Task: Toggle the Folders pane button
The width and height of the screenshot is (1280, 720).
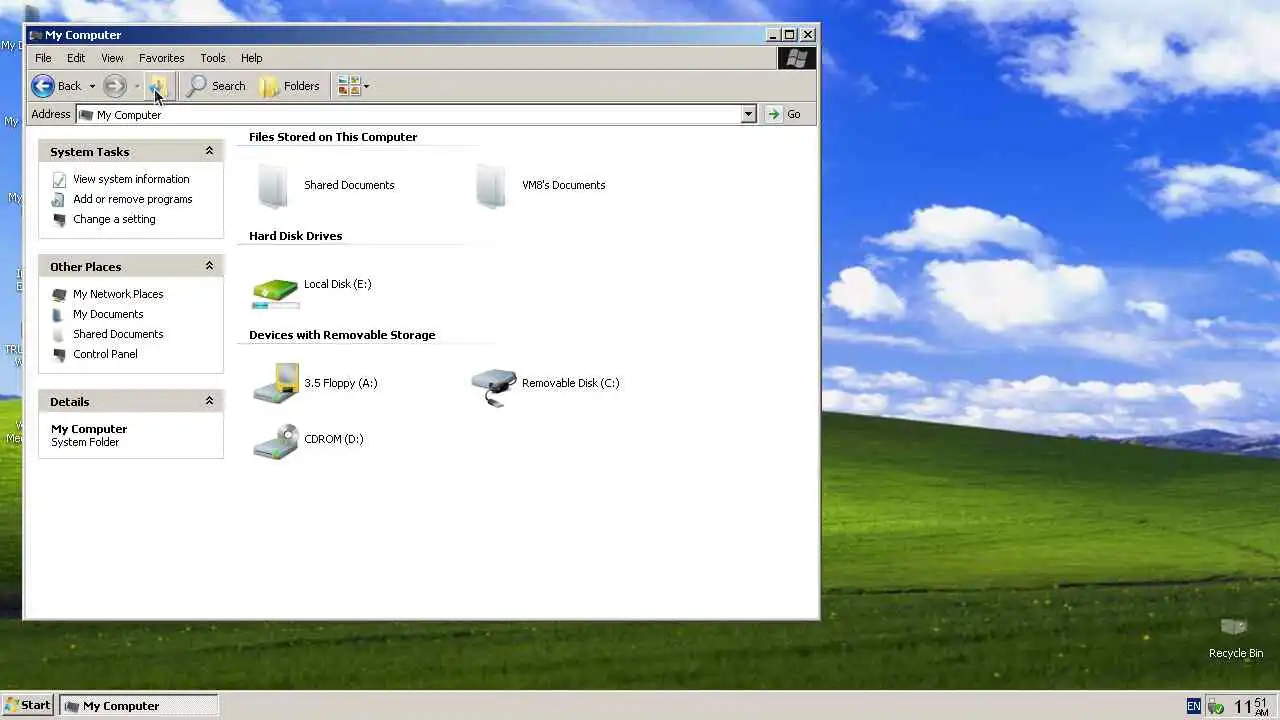Action: point(290,86)
